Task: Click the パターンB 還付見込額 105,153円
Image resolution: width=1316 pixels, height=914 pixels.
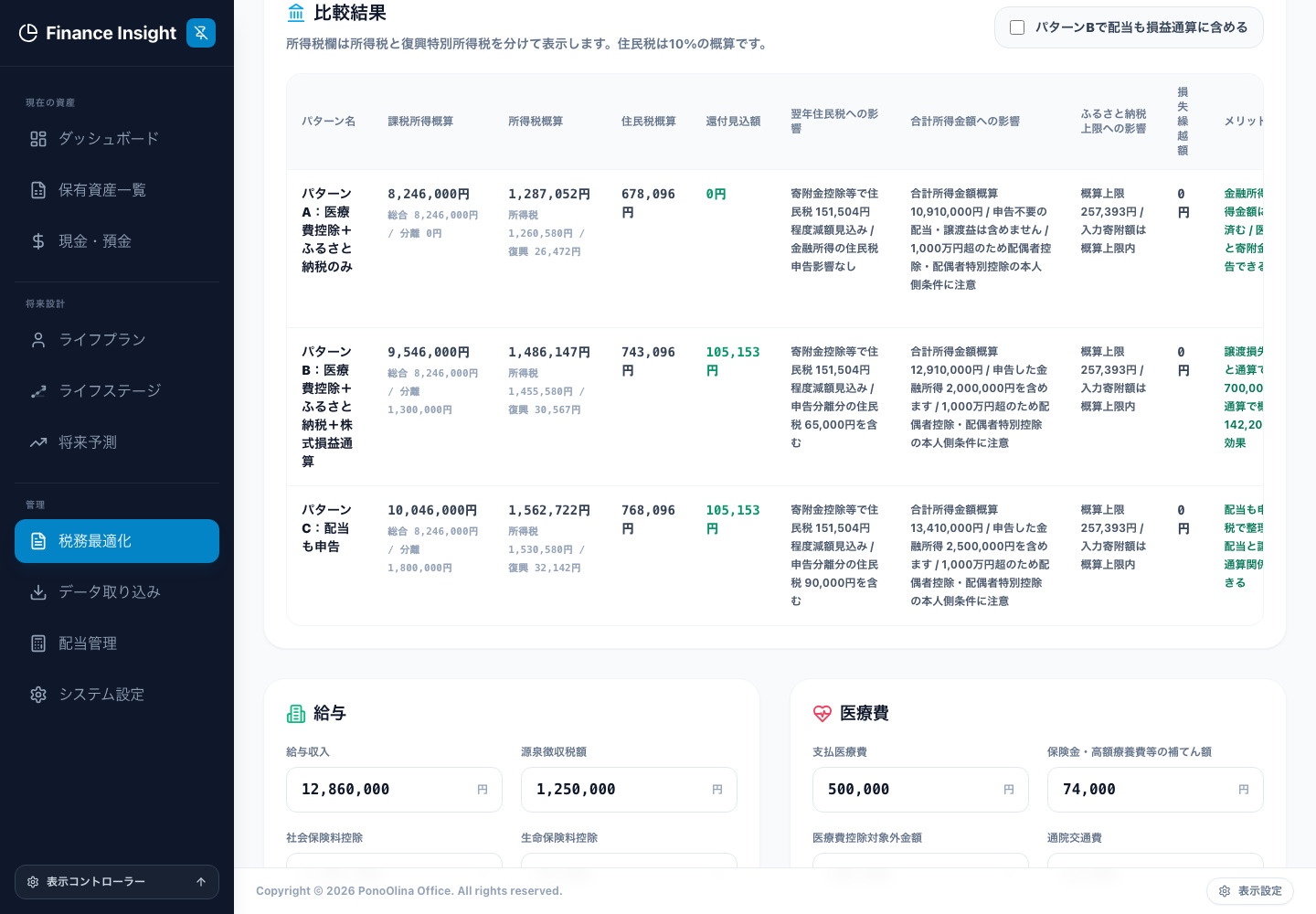Action: click(x=733, y=362)
